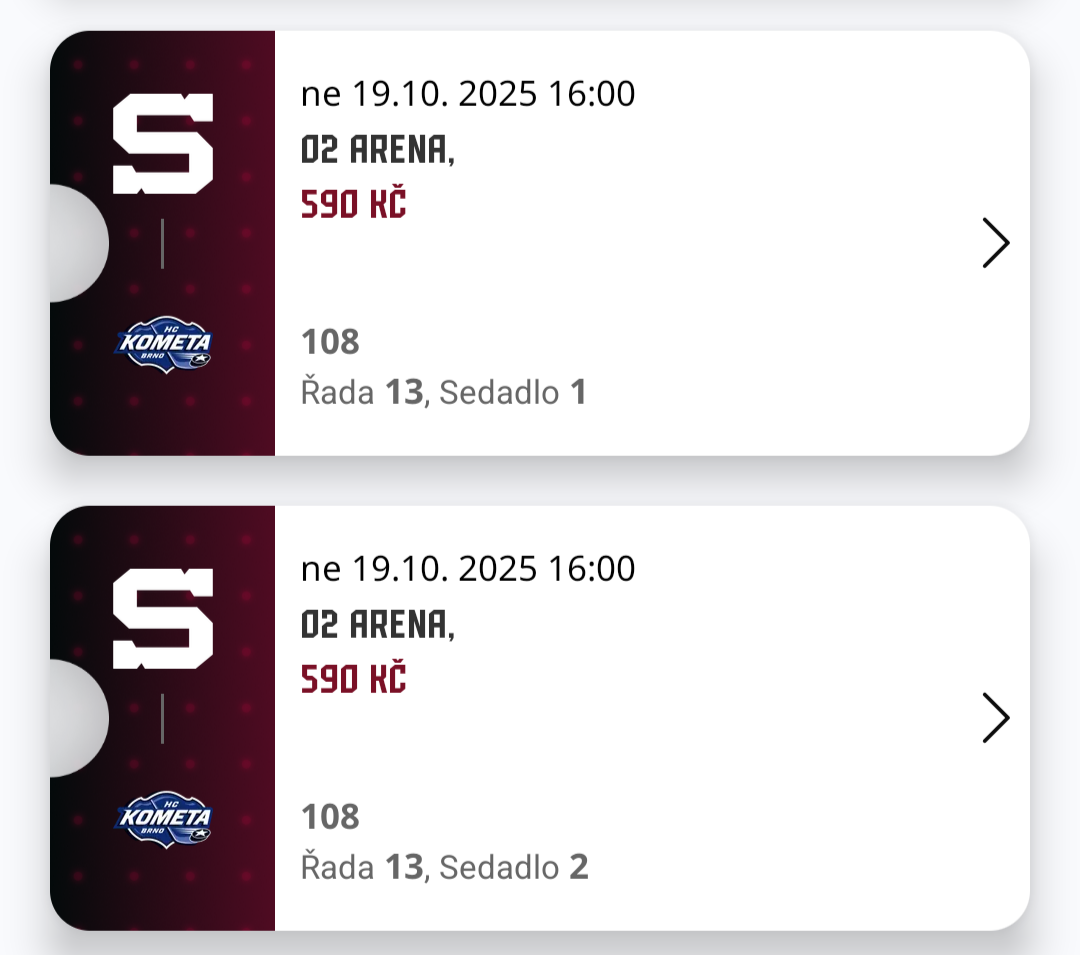The width and height of the screenshot is (1080, 955).
Task: Open ticket for Řada 13, Sedadlo 2
Action: coord(444,868)
